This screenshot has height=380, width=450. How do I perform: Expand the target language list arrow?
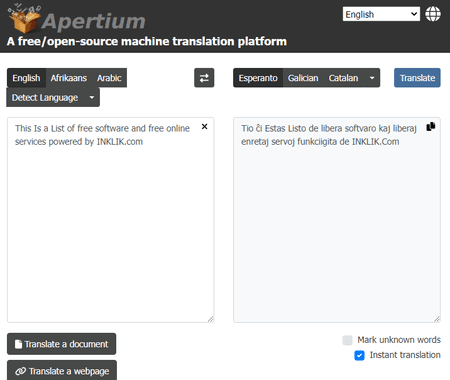pyautogui.click(x=372, y=78)
